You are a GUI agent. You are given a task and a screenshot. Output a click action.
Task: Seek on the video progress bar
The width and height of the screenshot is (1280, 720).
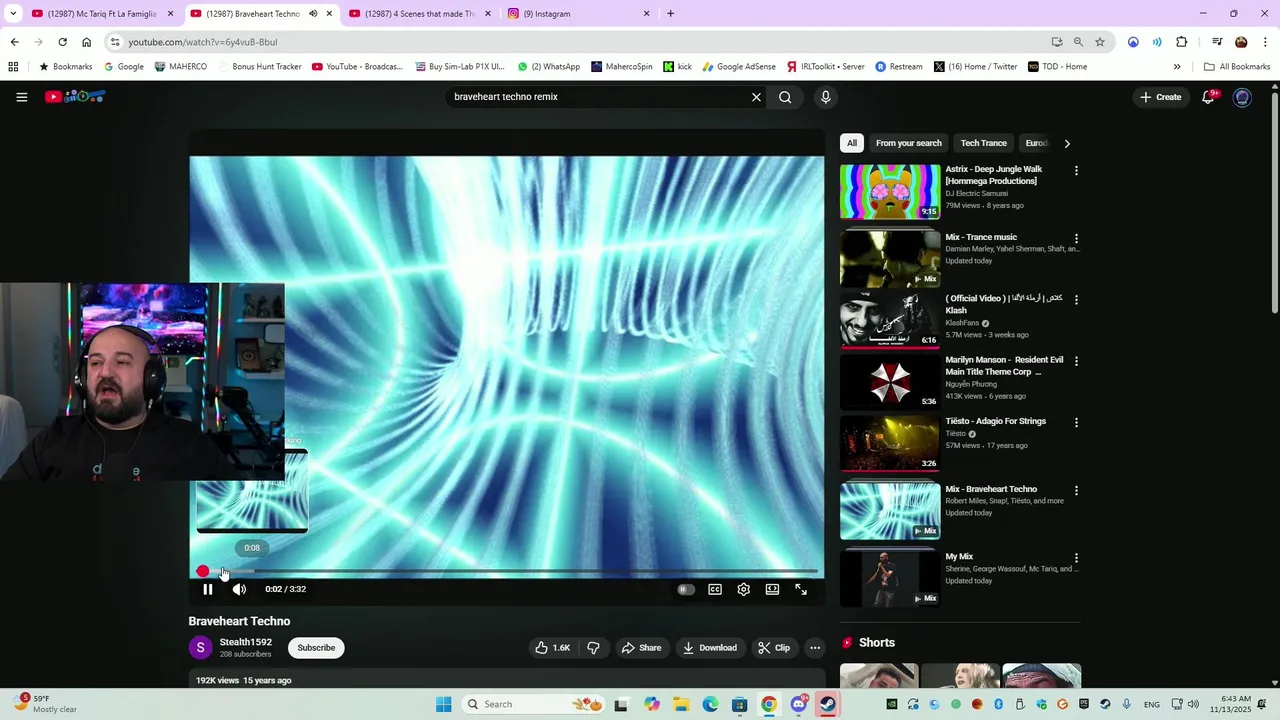[507, 571]
